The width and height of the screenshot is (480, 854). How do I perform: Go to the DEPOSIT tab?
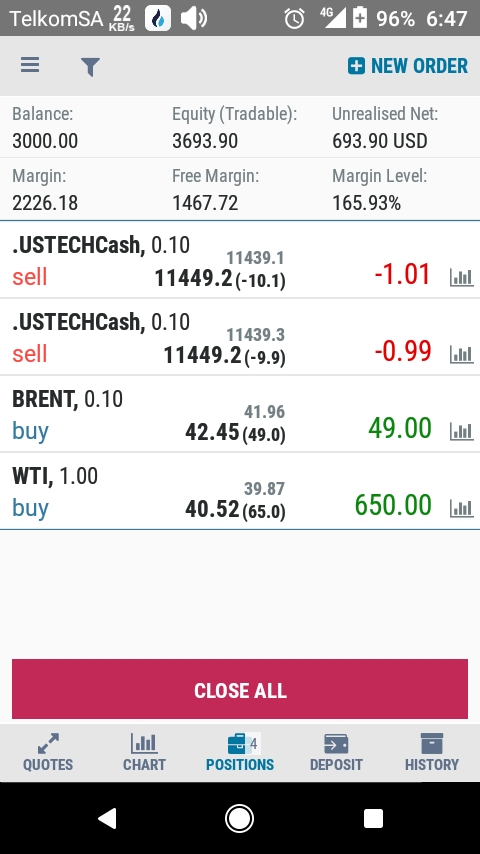pyautogui.click(x=336, y=752)
